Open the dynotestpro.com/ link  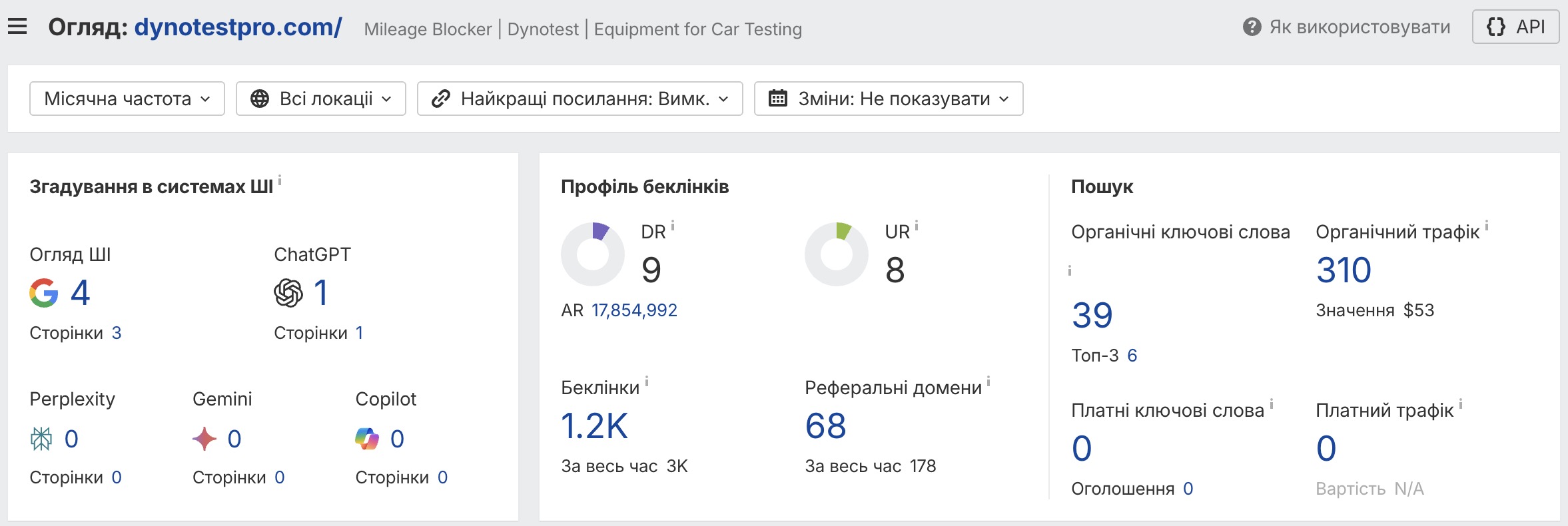click(x=238, y=27)
